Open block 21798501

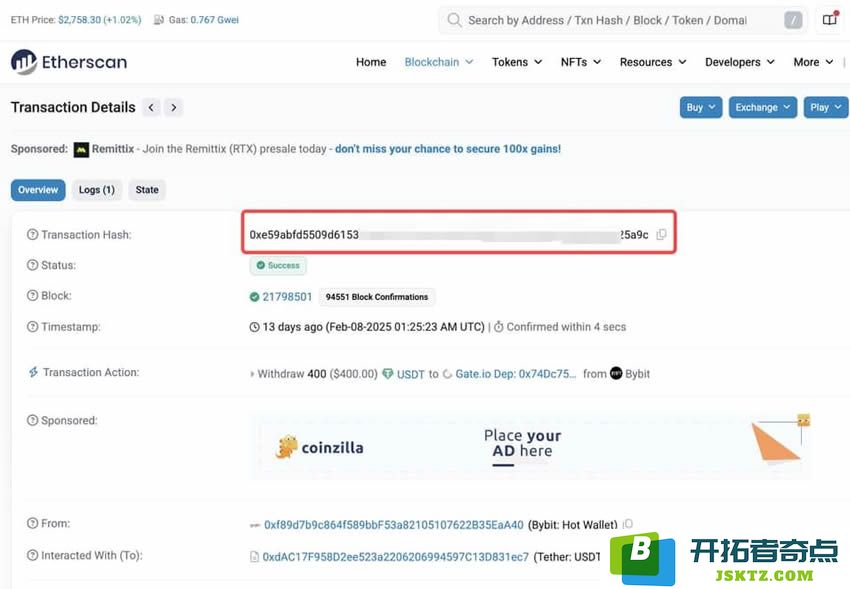coord(287,297)
